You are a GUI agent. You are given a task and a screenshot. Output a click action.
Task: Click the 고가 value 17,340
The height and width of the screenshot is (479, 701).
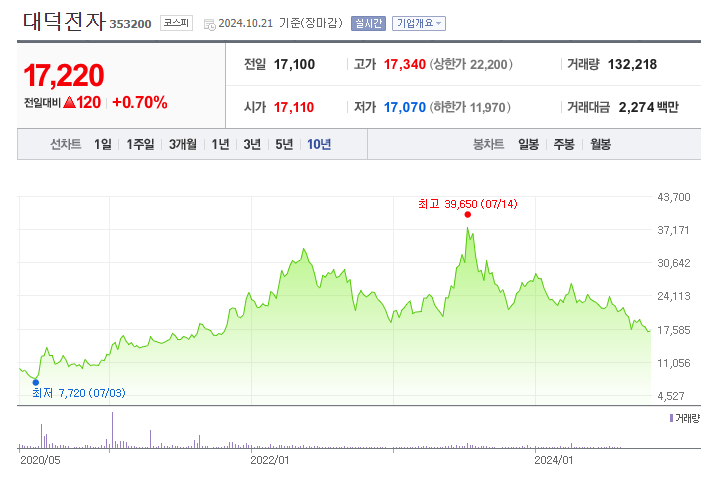click(405, 64)
